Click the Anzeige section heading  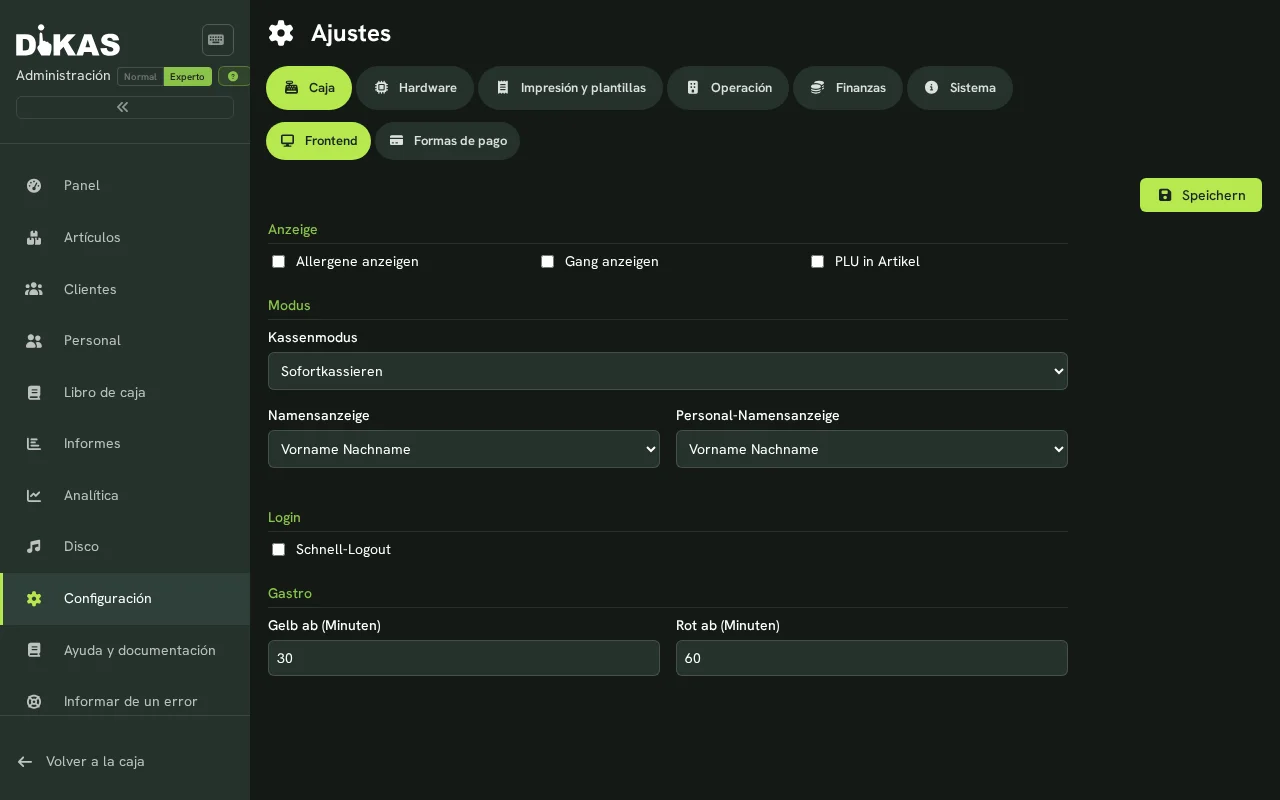coord(293,229)
